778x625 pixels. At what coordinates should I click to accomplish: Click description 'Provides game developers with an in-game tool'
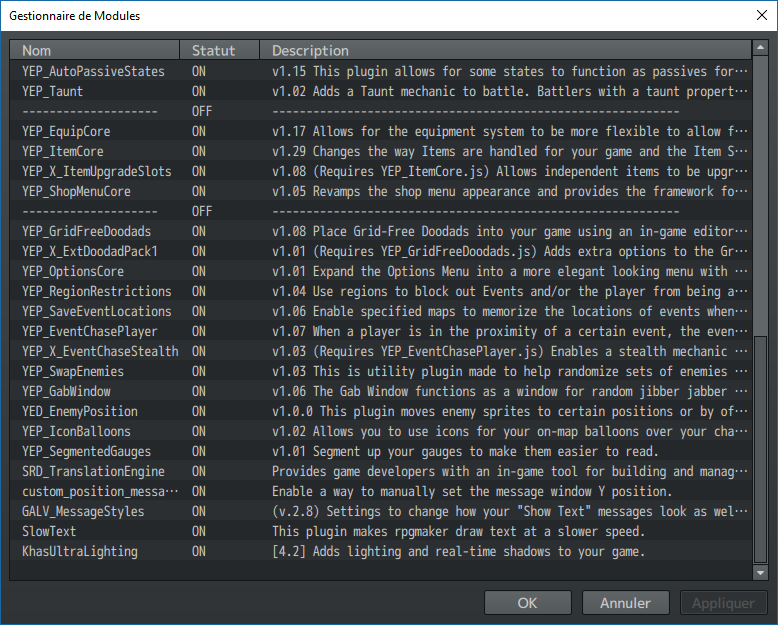coord(510,471)
